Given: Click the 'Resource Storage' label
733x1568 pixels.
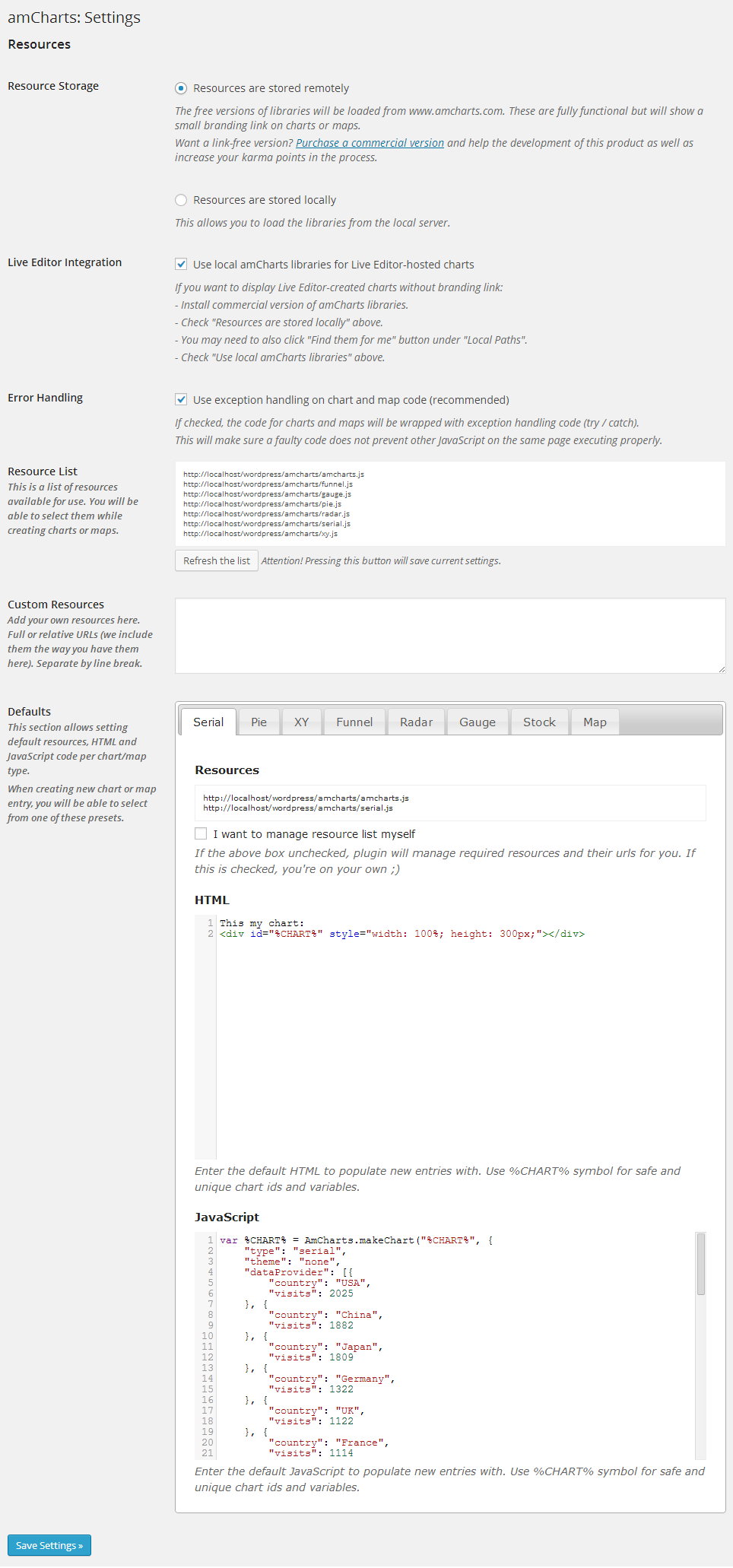Looking at the screenshot, I should click(53, 86).
